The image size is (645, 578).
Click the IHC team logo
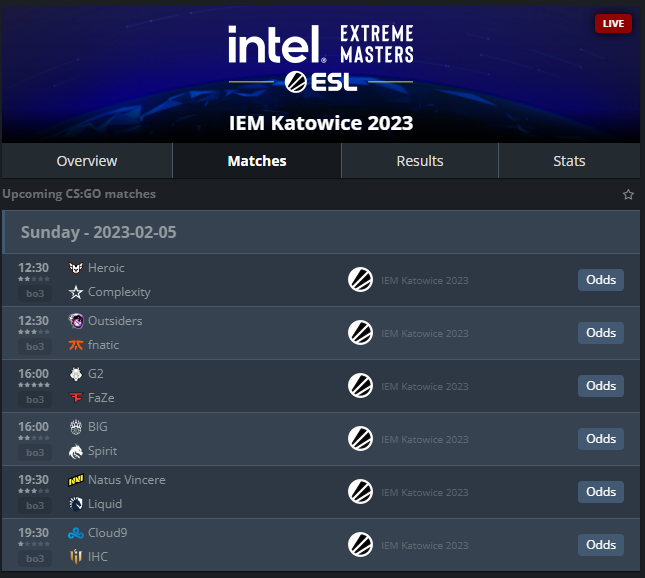click(76, 557)
